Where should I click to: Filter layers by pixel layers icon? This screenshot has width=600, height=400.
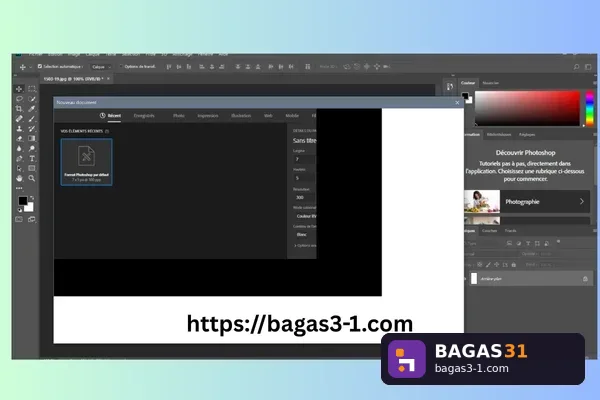click(x=509, y=243)
